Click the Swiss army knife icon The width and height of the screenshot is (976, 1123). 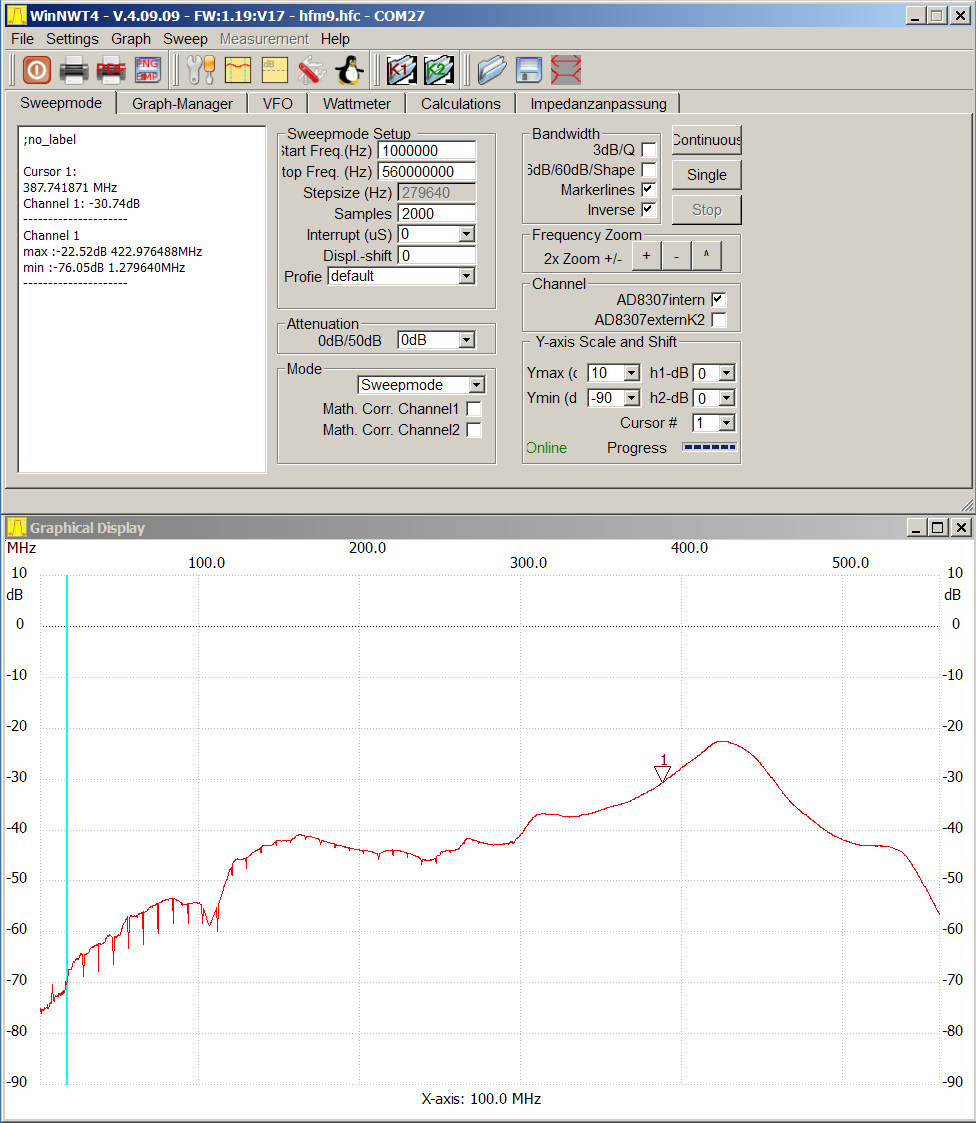(x=312, y=70)
